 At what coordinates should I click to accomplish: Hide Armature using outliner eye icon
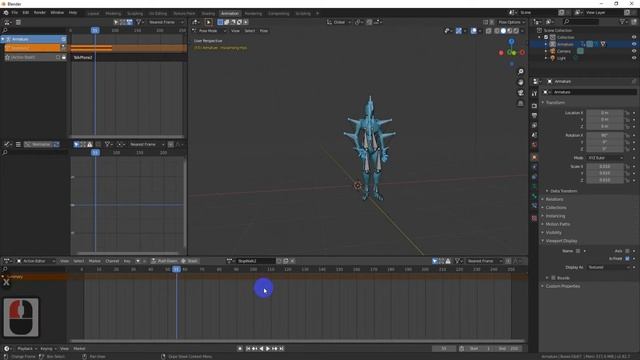coord(634,44)
